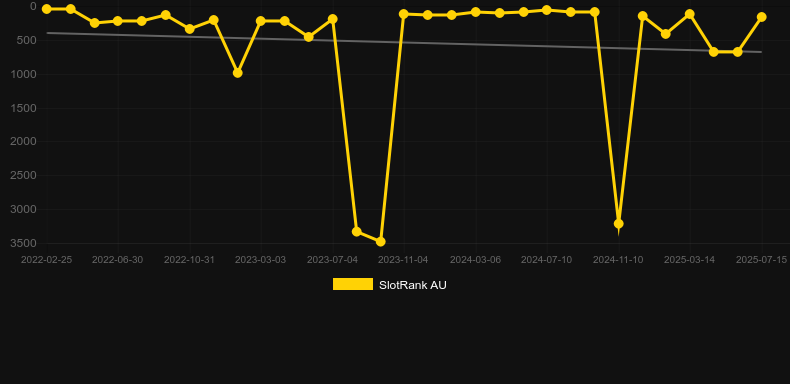Toggle the SlotRank AU legend label
Screen dimensions: 790x384
[x=413, y=285]
